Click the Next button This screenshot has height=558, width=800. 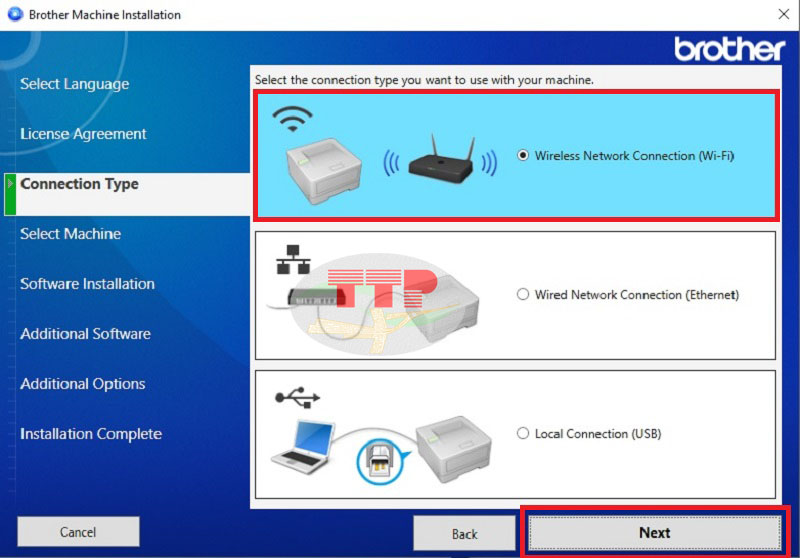pos(655,532)
